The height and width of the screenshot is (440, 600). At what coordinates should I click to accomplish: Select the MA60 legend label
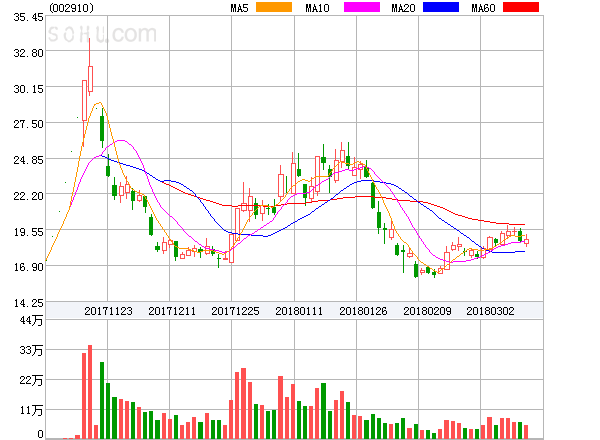pos(483,8)
